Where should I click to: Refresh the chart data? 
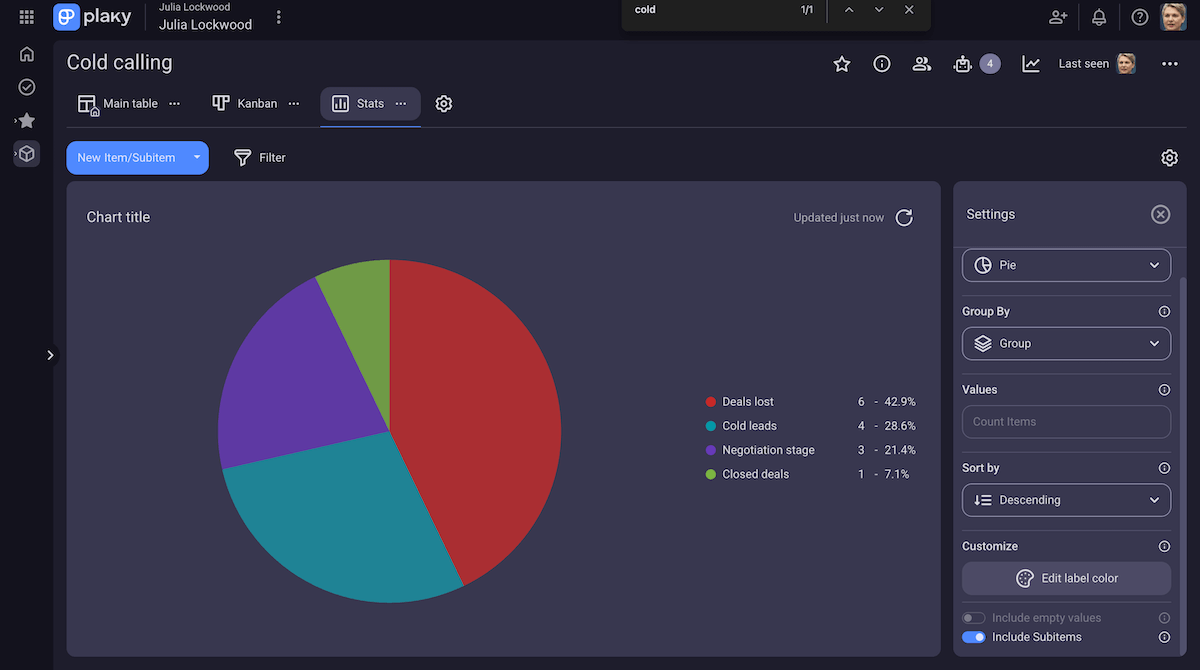coord(904,217)
